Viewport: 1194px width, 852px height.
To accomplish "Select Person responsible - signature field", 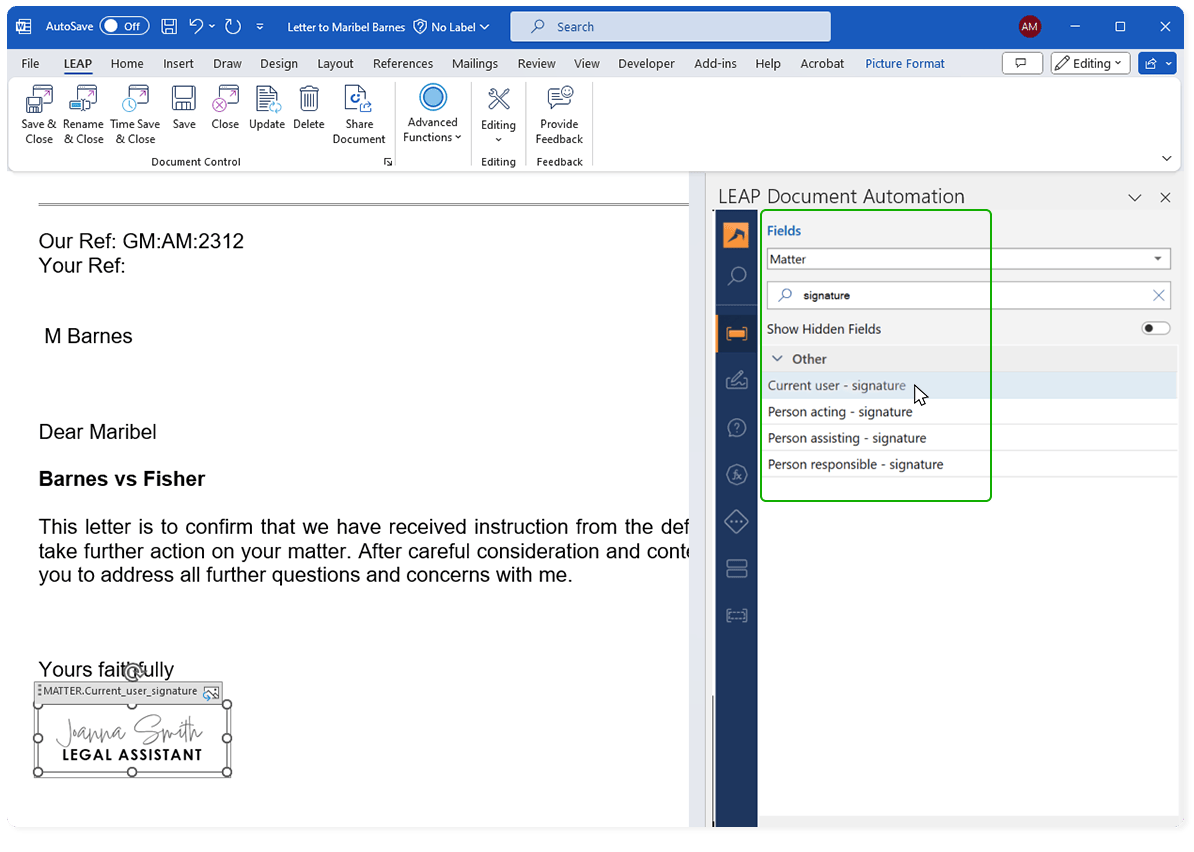I will pos(969,464).
